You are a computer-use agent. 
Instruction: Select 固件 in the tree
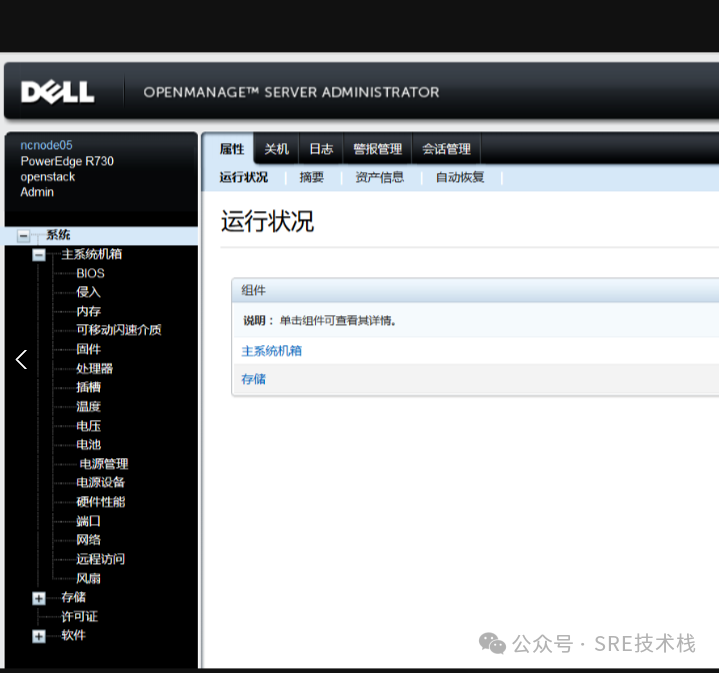(x=88, y=349)
